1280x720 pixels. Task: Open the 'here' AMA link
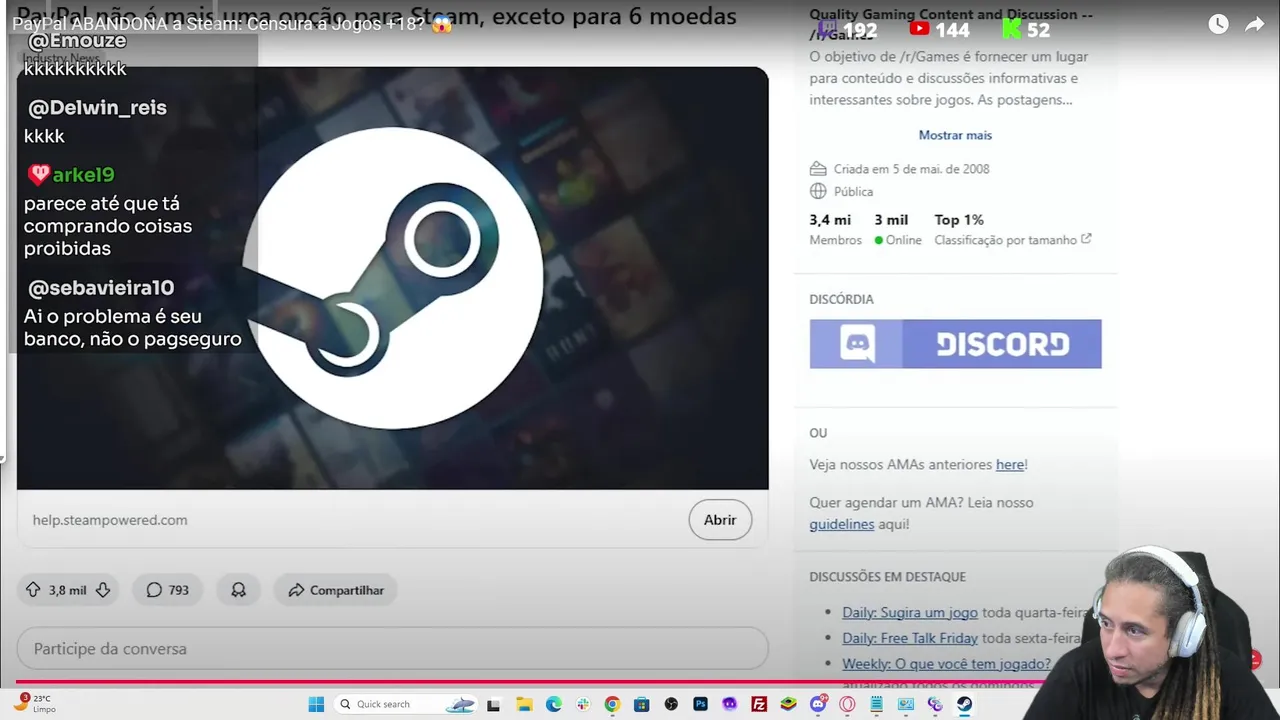point(1009,465)
